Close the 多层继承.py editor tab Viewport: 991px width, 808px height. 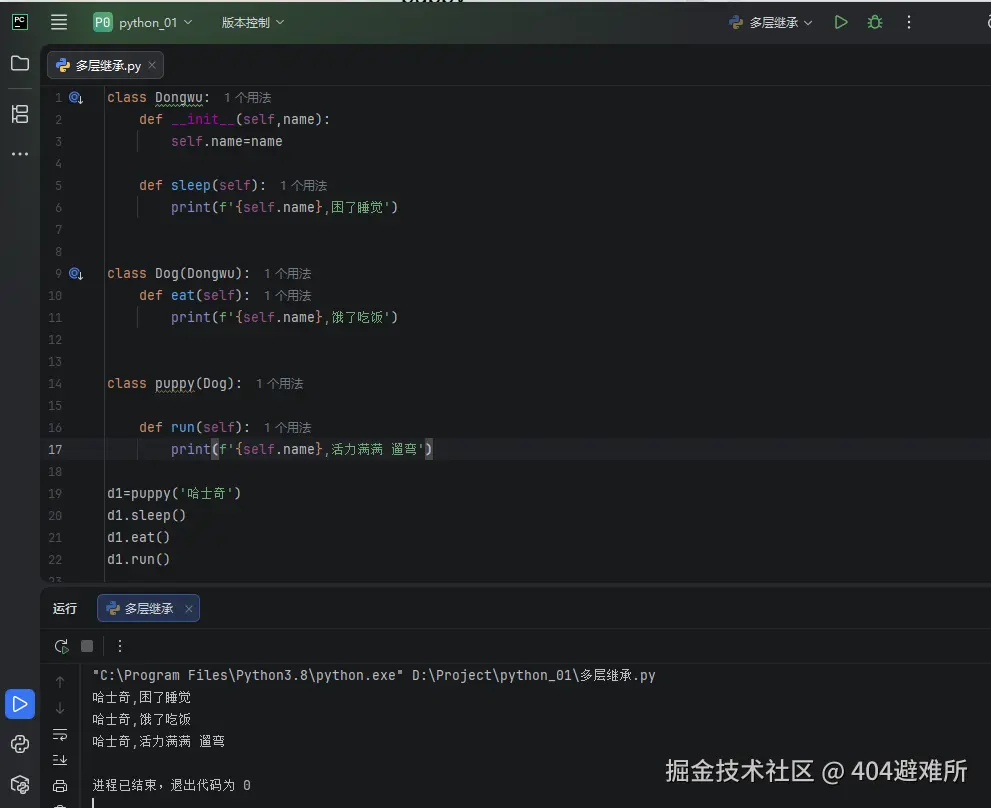pos(152,65)
